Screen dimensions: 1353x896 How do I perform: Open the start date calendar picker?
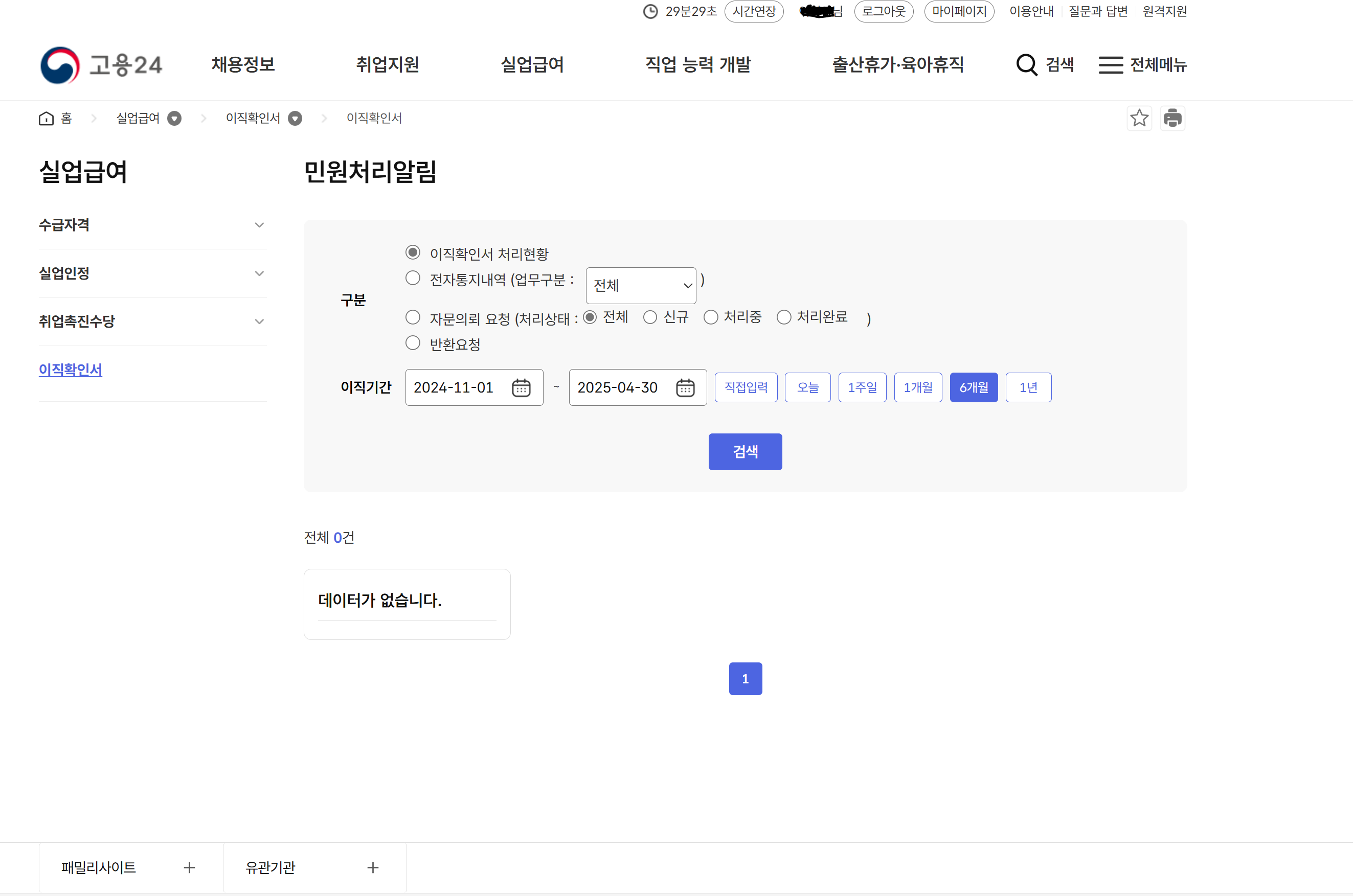point(521,387)
